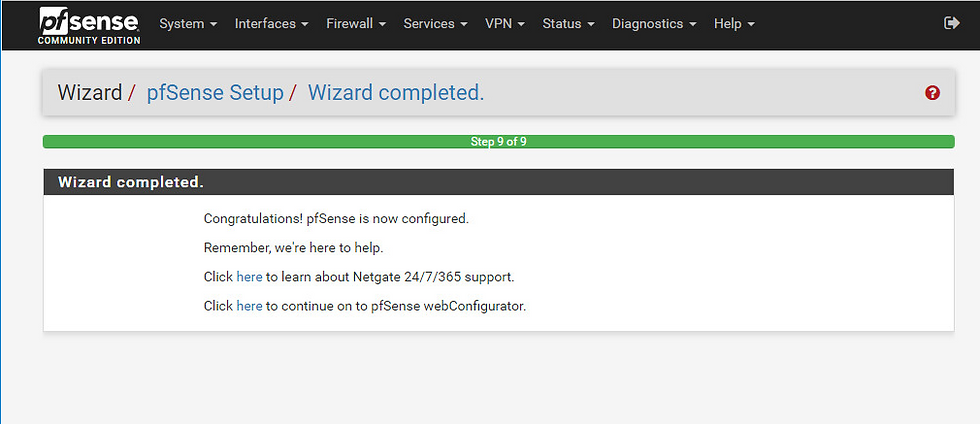Screen dimensions: 980x424
Task: Click the Step 9 of 9 progress bar
Action: (498, 142)
